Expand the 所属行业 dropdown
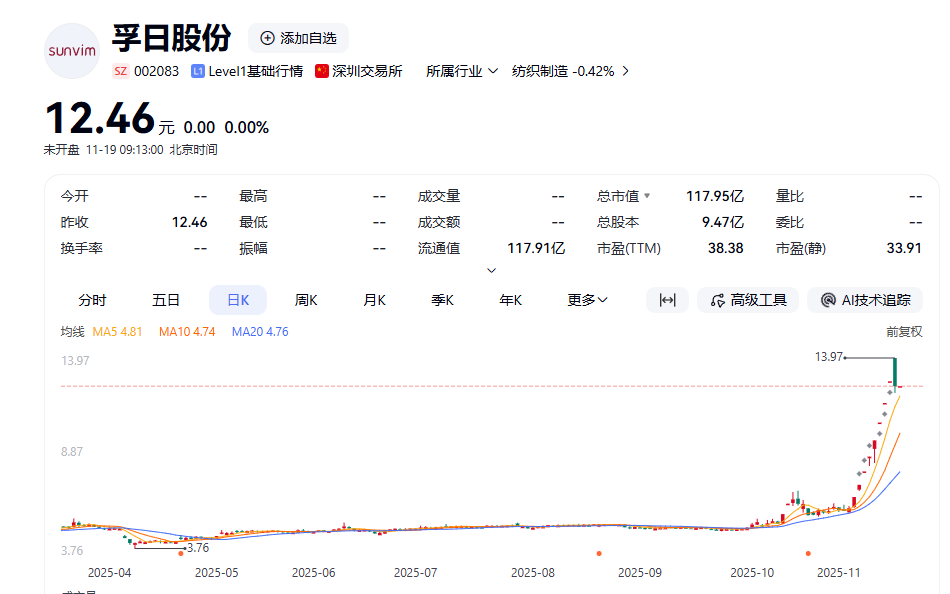 pos(462,71)
